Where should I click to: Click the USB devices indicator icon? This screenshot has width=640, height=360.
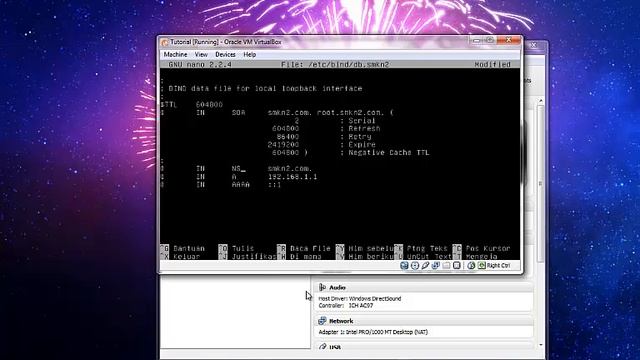[x=425, y=265]
